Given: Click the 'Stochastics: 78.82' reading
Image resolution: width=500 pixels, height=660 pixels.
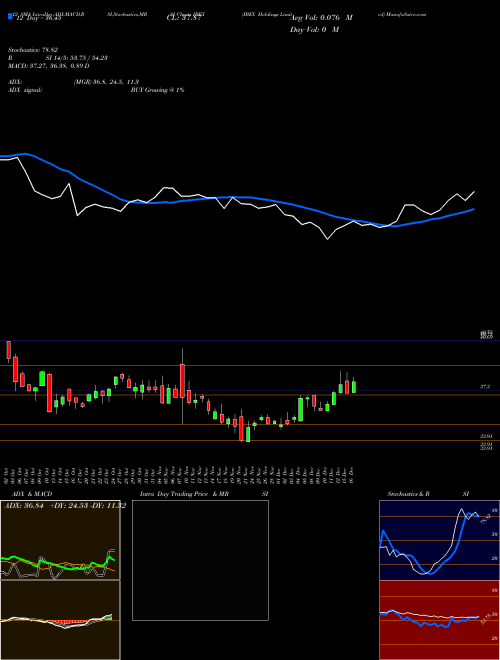Looking at the screenshot, I should coord(32,50).
